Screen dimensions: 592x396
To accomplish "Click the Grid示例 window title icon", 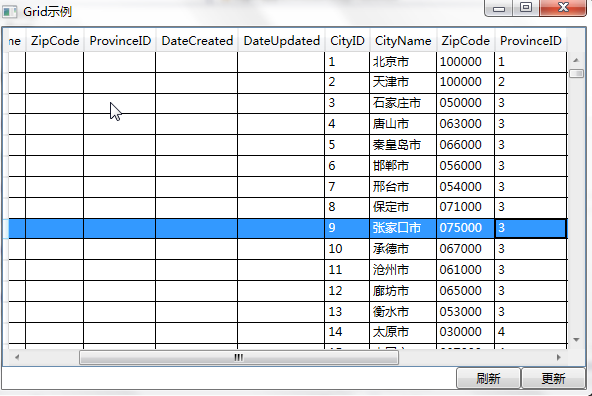I will pos(10,12).
